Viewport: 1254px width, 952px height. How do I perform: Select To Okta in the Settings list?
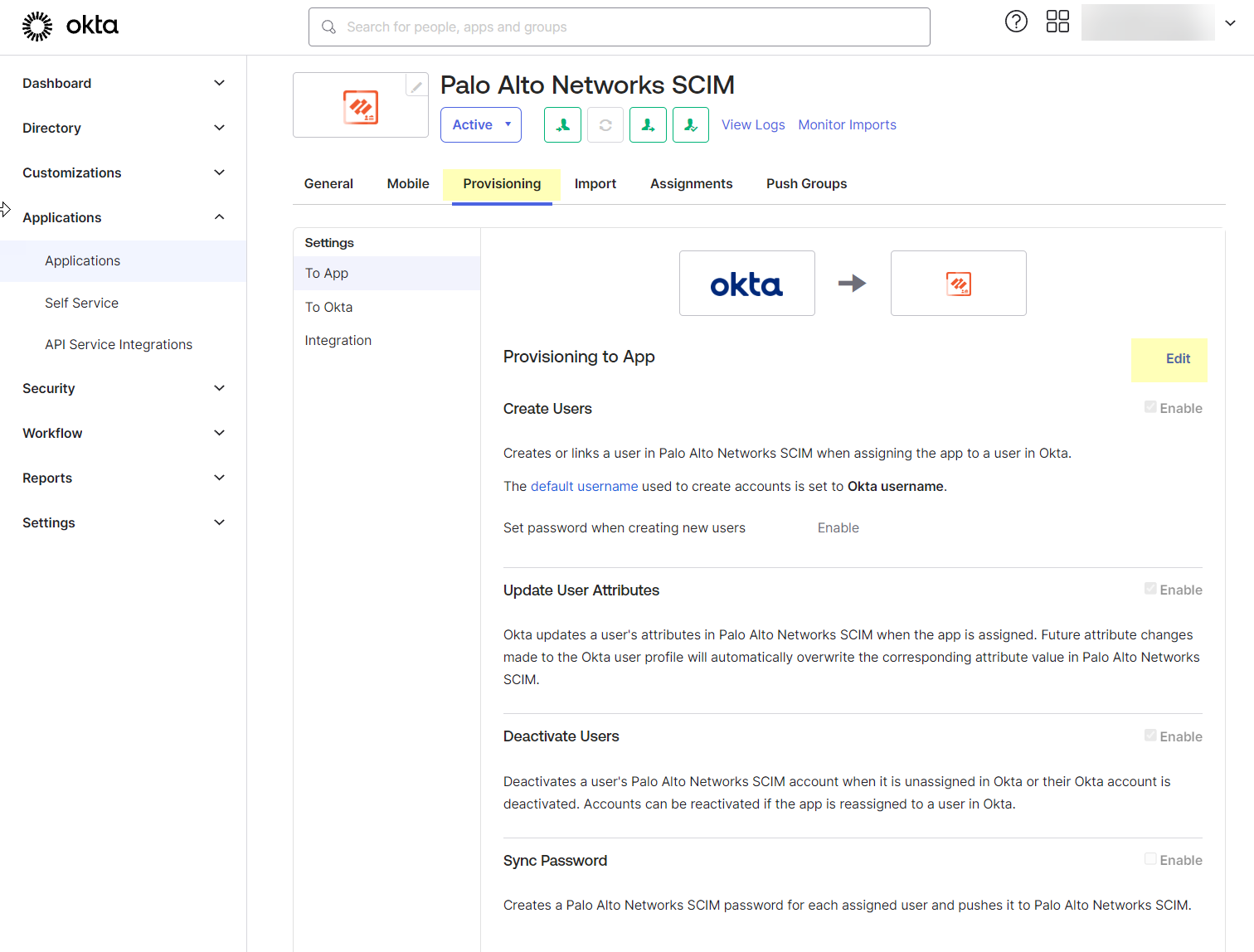click(328, 307)
